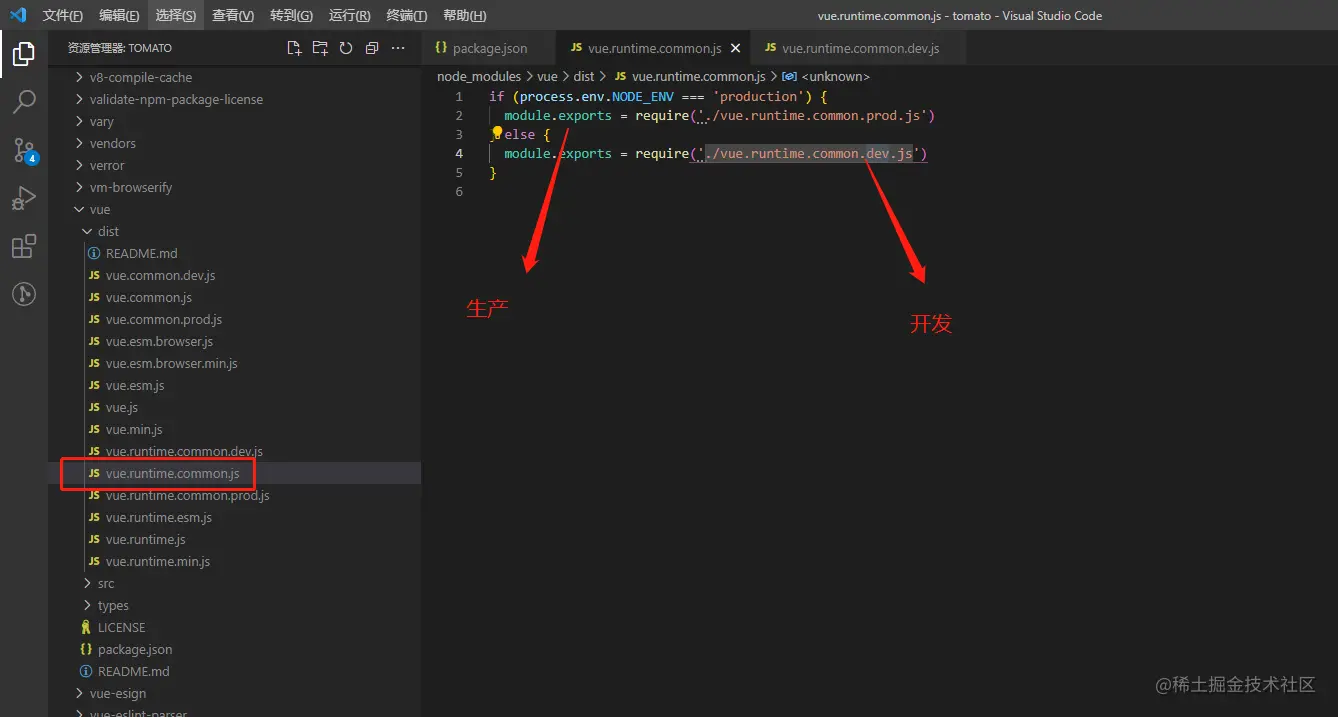This screenshot has width=1338, height=717.
Task: Place cursor on line number 6
Action: (x=459, y=191)
